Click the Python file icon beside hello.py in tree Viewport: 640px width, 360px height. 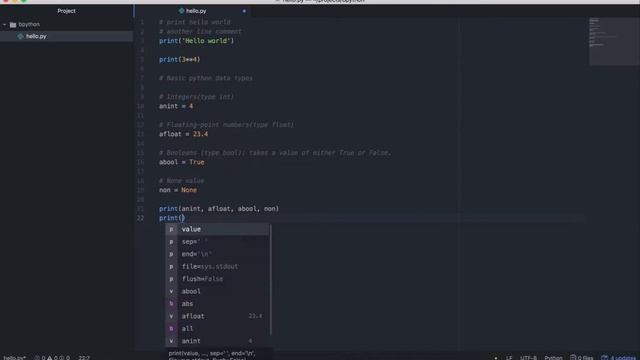[20, 36]
